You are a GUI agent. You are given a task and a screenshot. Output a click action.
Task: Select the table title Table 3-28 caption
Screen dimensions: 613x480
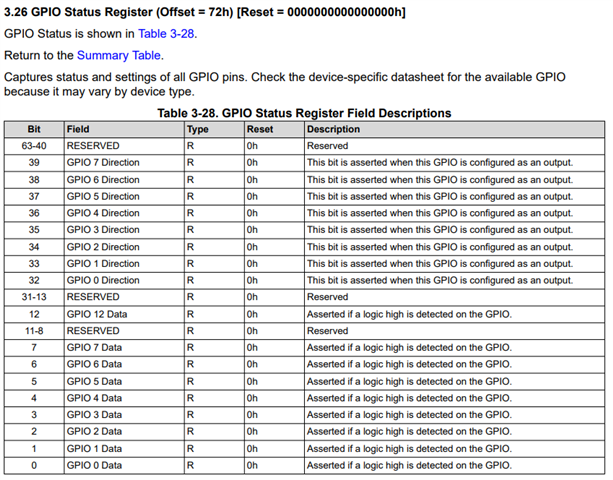tap(304, 113)
